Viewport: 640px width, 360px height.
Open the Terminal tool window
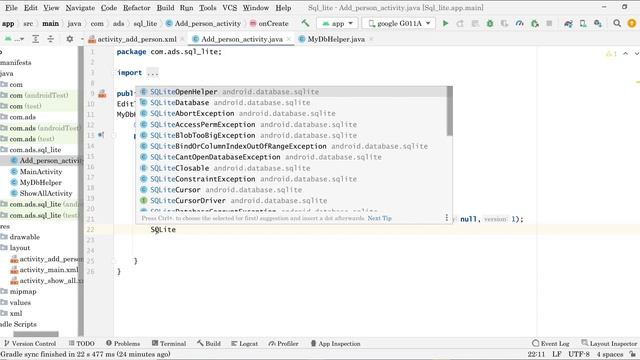click(169, 344)
